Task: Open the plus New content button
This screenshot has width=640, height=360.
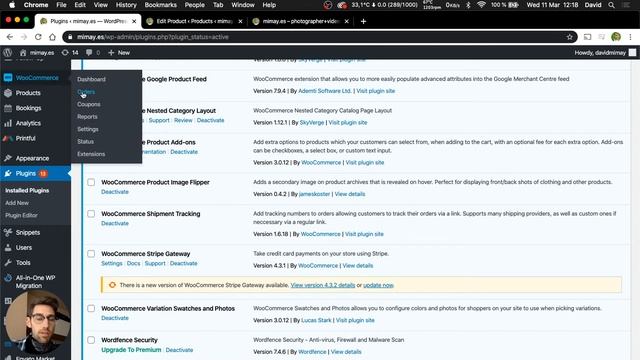Action: [119, 53]
